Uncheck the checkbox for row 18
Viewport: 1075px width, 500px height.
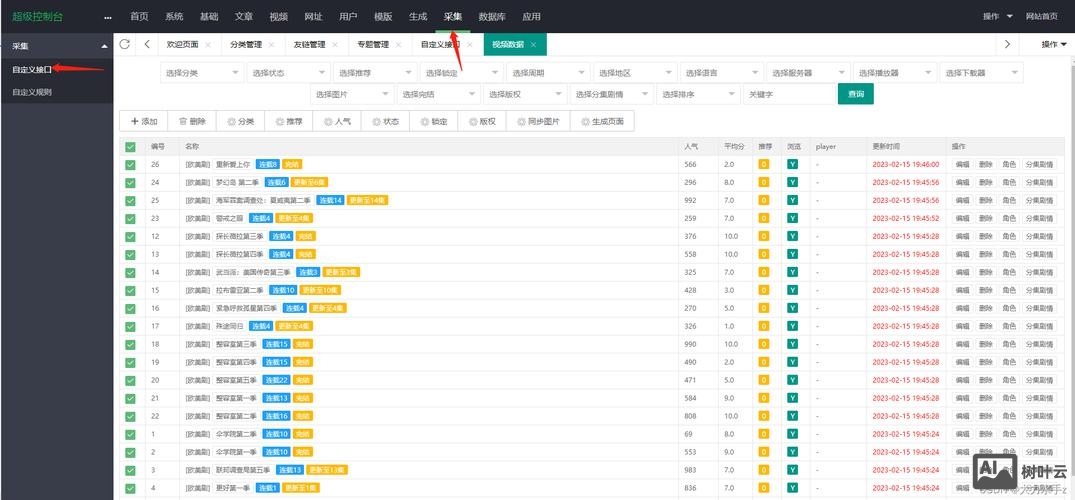[x=130, y=344]
